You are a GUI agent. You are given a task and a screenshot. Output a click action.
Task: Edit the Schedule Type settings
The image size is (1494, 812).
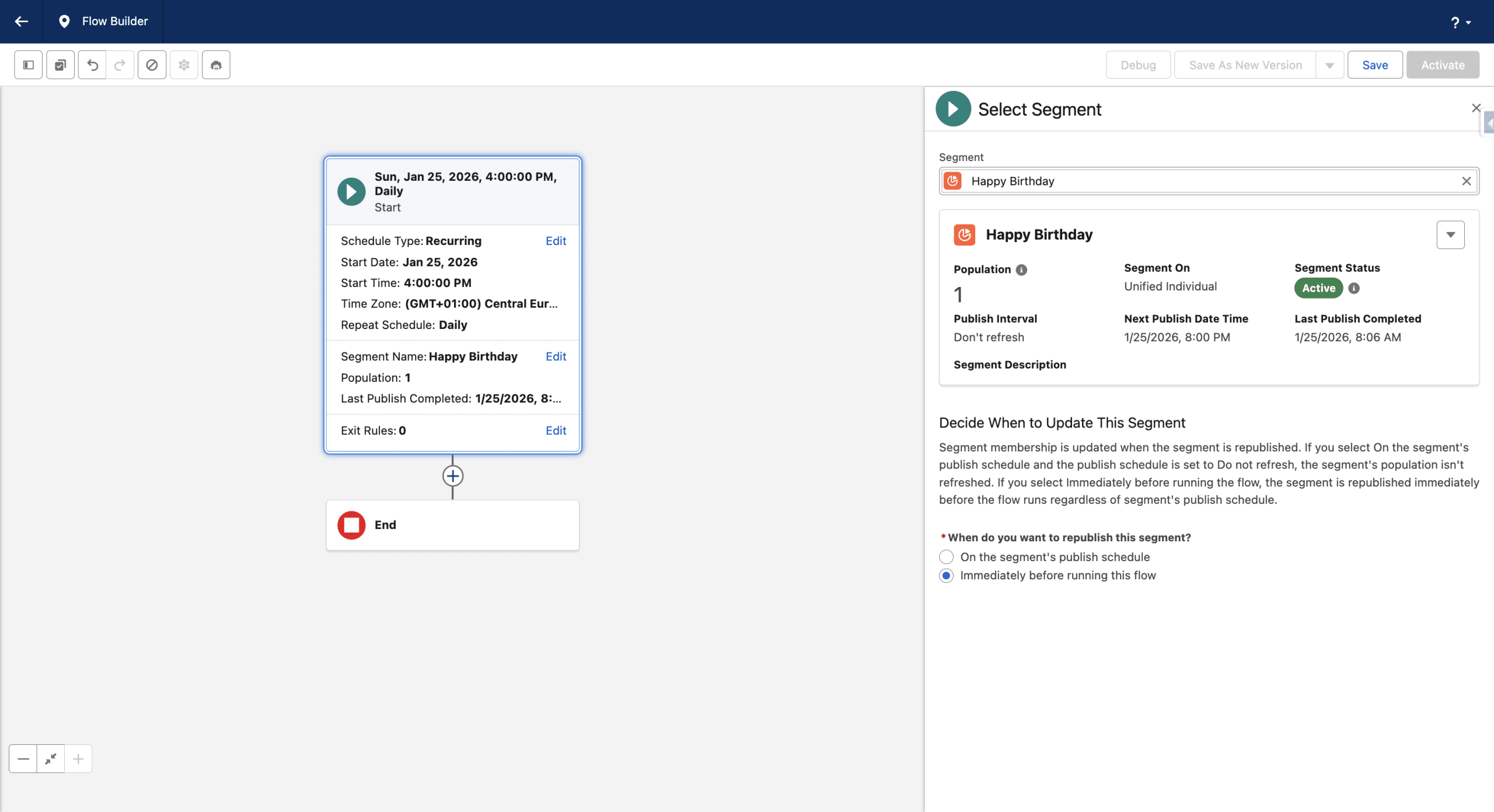[x=555, y=240]
